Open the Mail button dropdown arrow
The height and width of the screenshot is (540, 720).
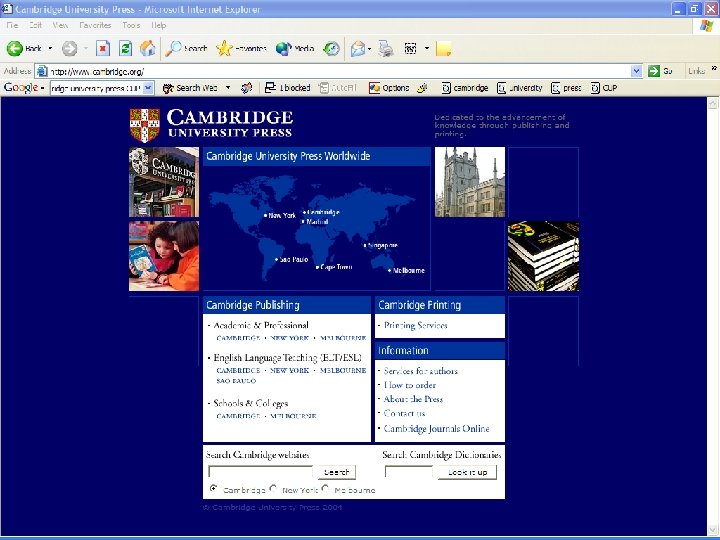pyautogui.click(x=369, y=48)
